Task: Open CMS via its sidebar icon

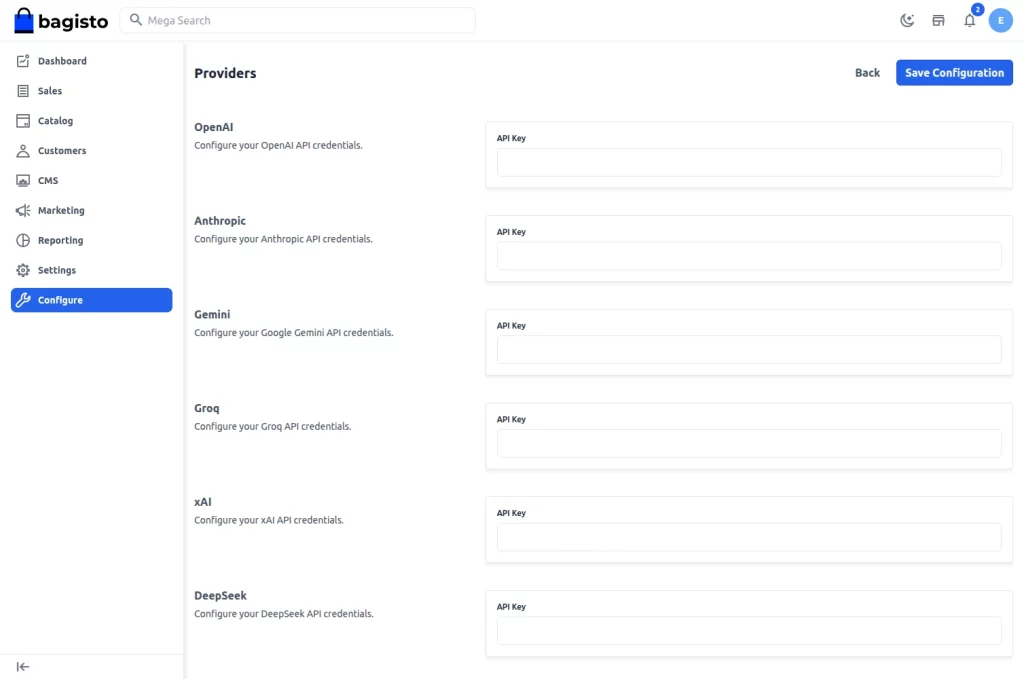Action: [23, 180]
